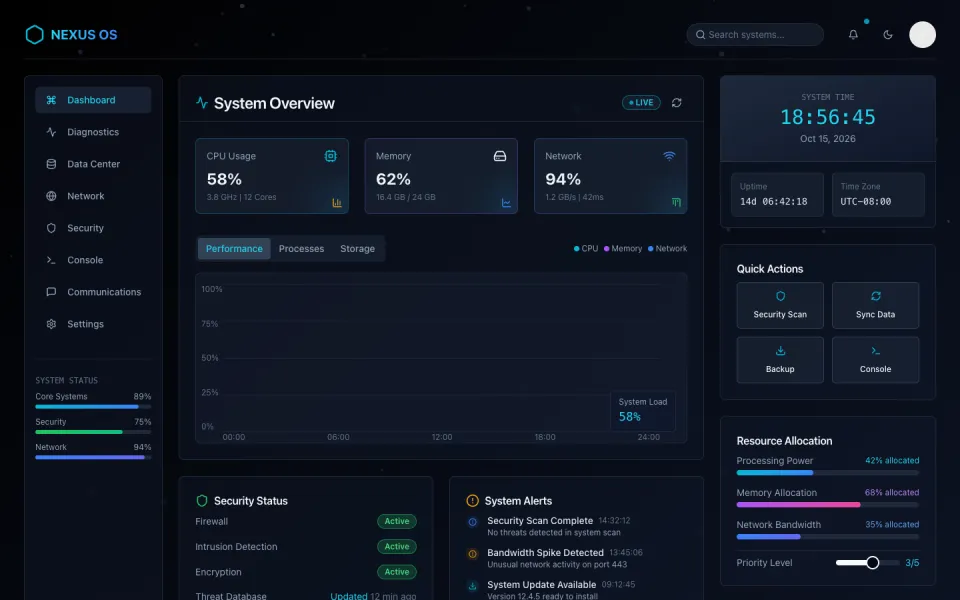960x600 pixels.
Task: Toggle the Memory legend series
Action: (623, 249)
